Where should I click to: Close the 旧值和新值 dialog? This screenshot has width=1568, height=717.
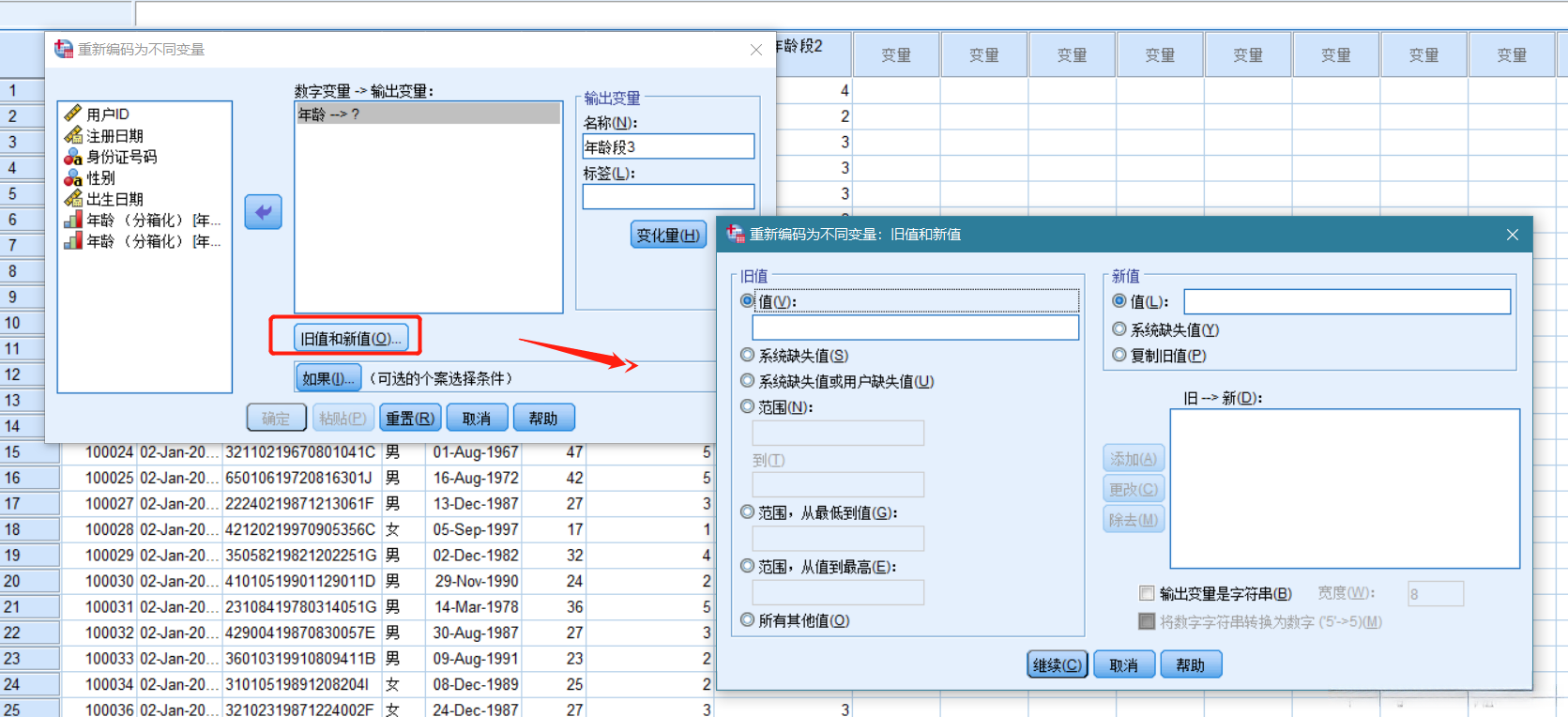pos(1513,235)
